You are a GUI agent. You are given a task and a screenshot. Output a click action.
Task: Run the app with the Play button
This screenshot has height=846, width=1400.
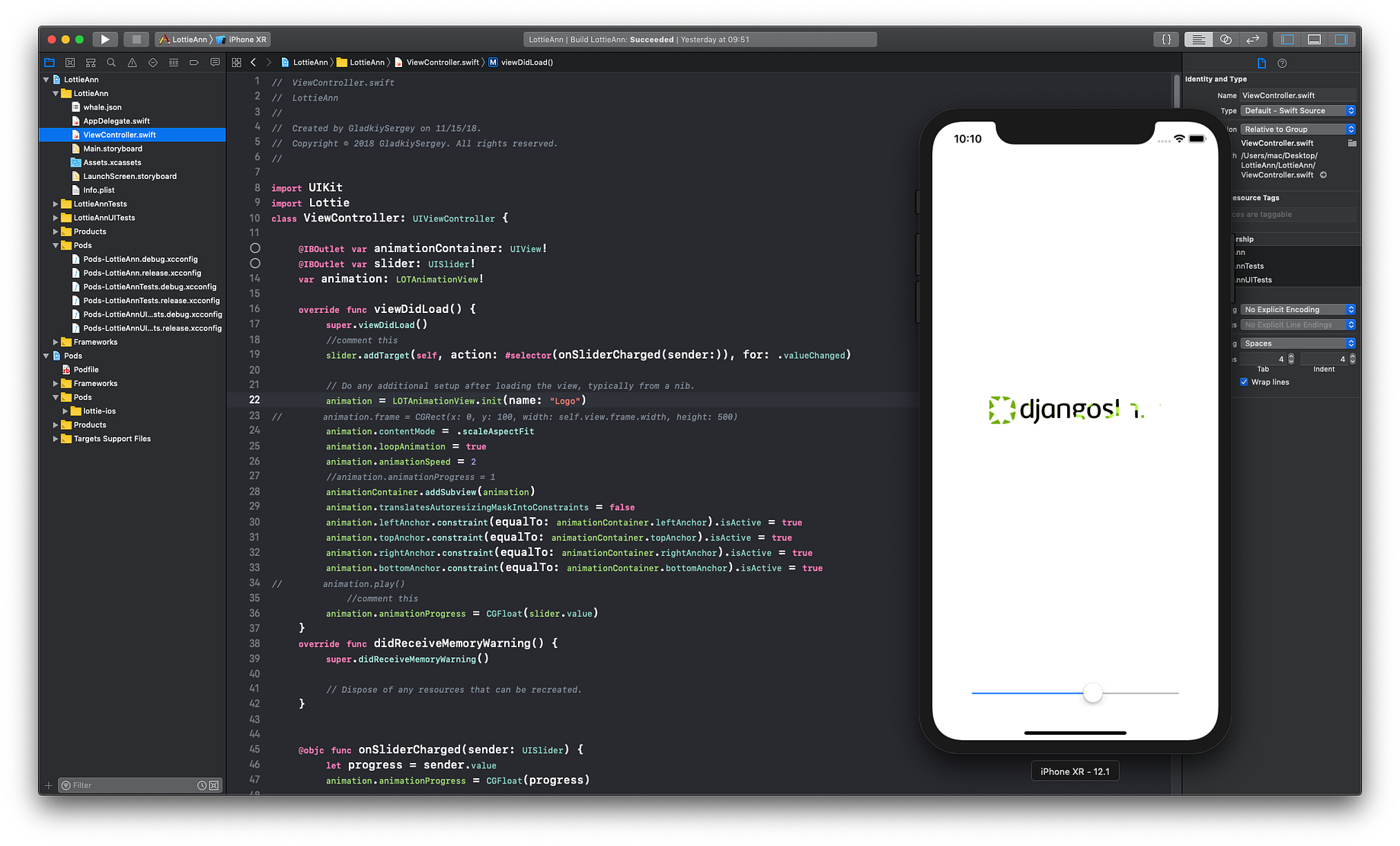coord(105,39)
